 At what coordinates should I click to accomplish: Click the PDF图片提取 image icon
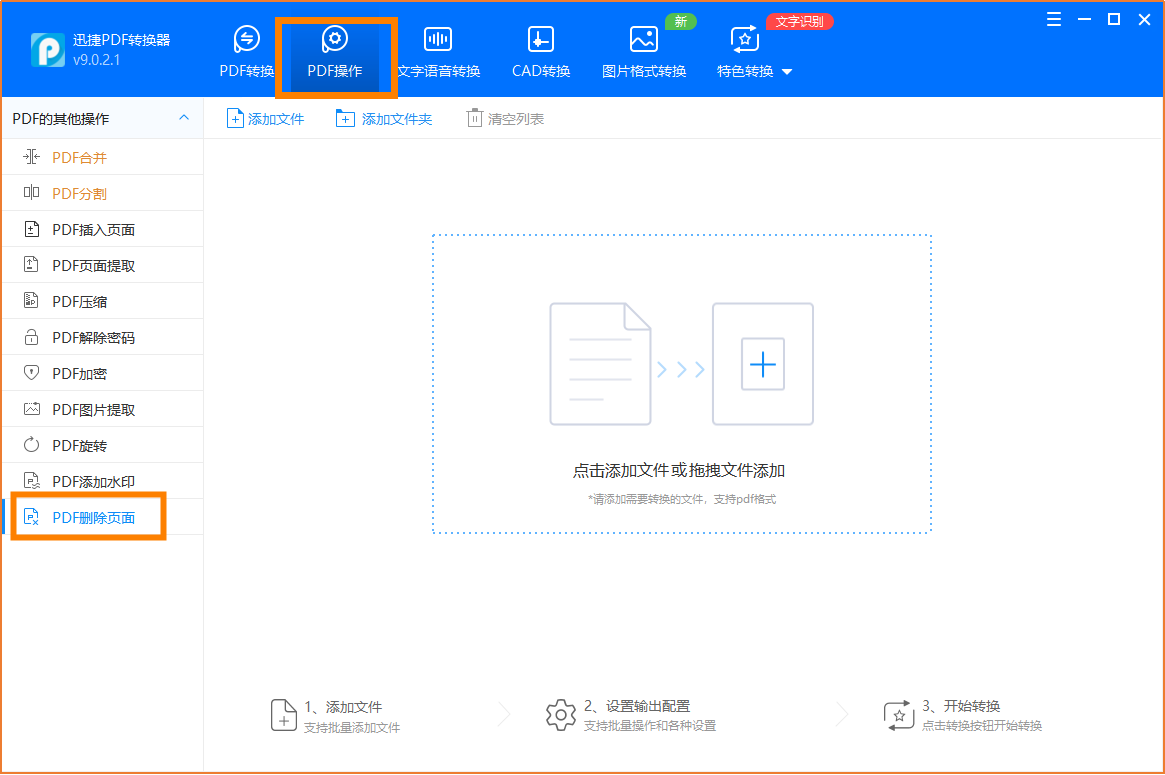pos(31,409)
